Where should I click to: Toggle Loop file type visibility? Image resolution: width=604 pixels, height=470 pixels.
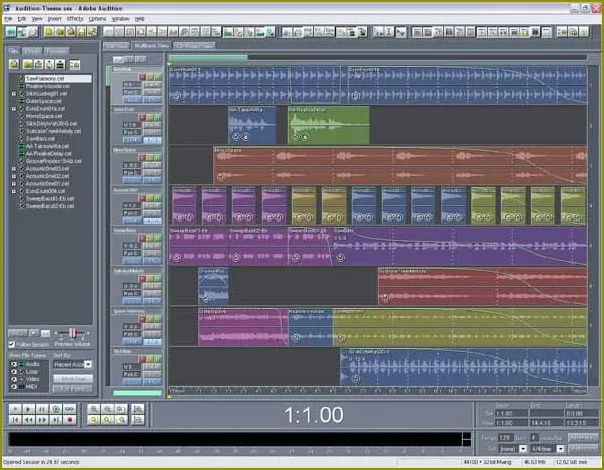tap(14, 372)
